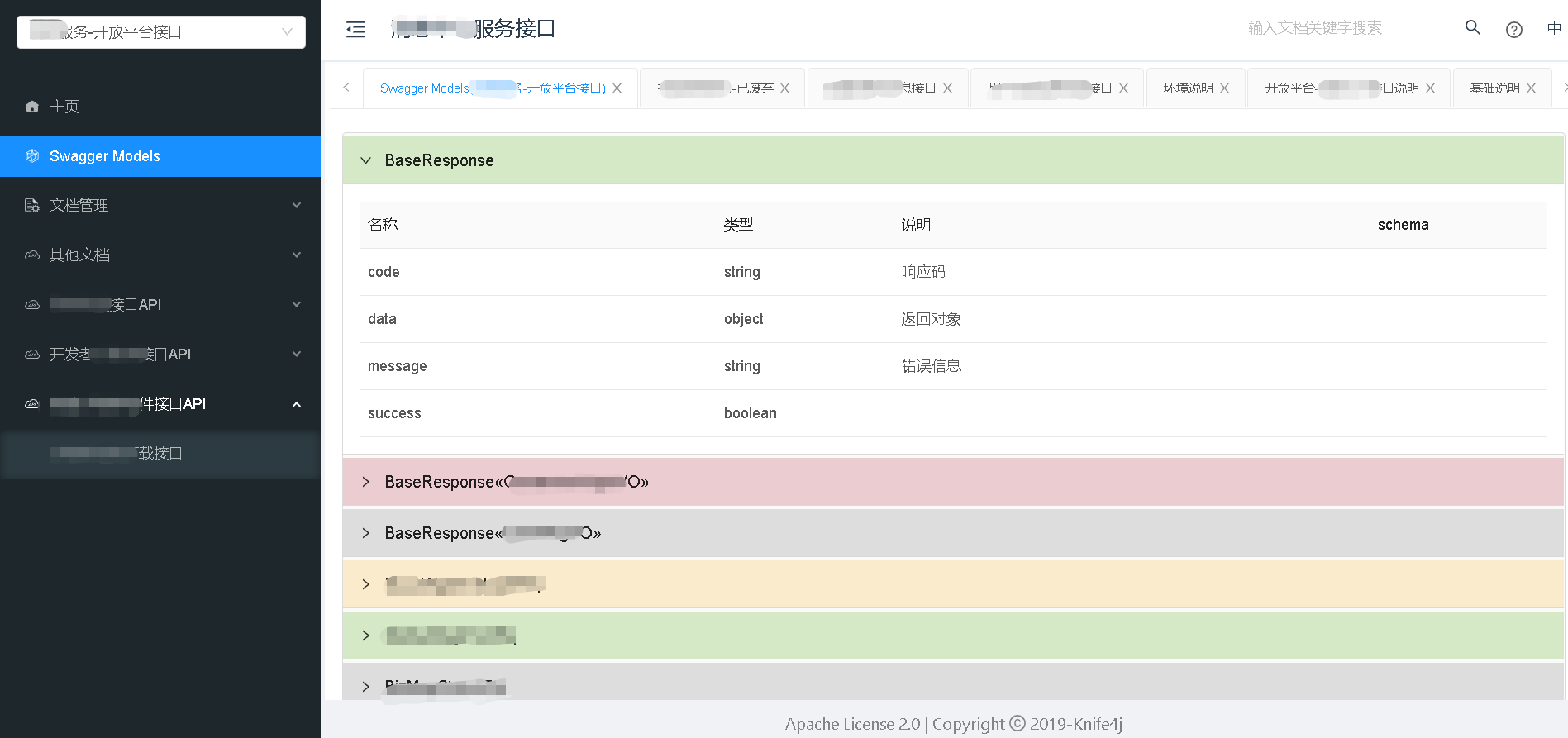Image resolution: width=1568 pixels, height=738 pixels.
Task: Close the Swagger Models tab
Action: point(617,88)
